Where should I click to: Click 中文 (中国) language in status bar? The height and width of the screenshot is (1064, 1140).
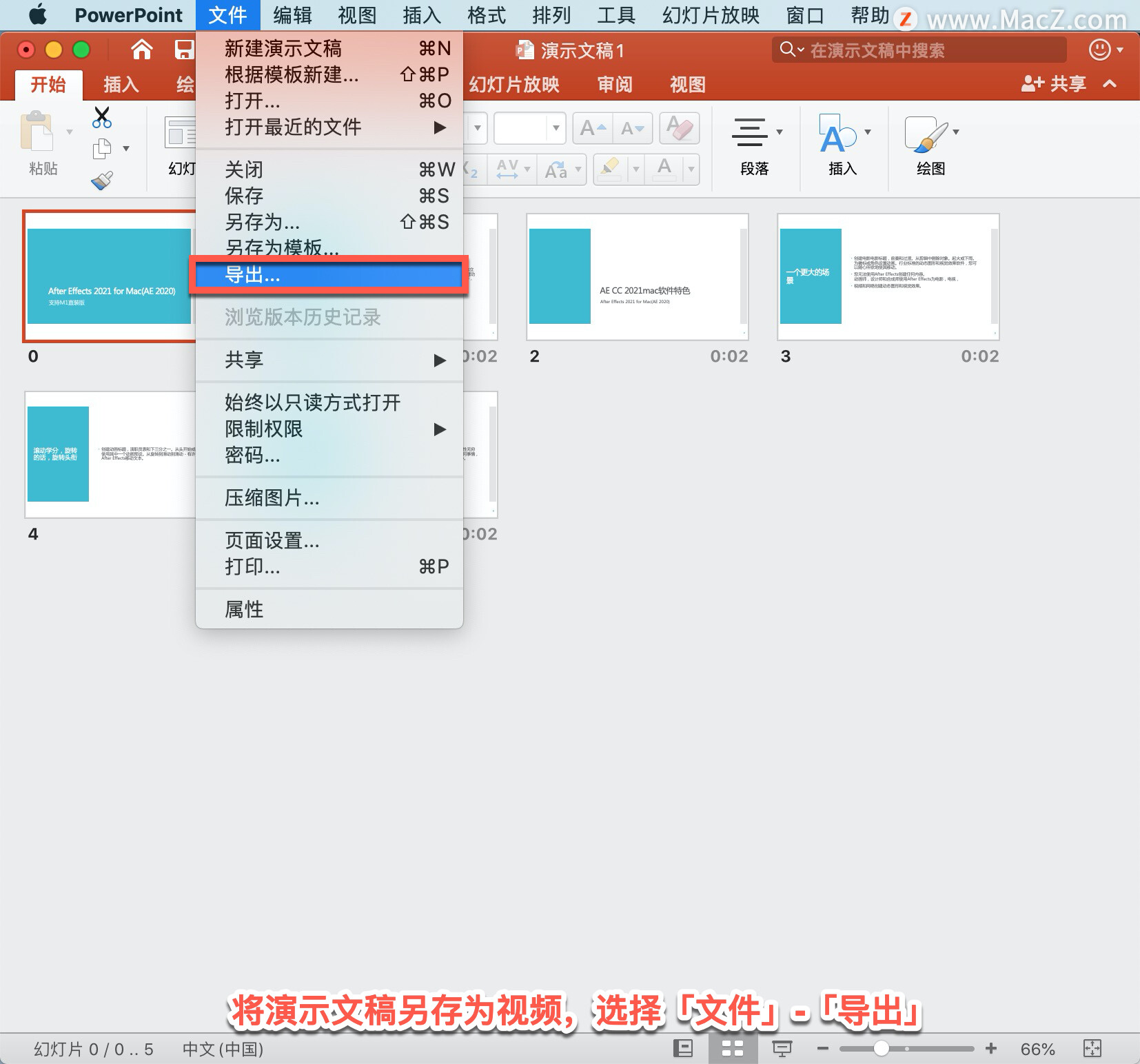(x=223, y=1049)
